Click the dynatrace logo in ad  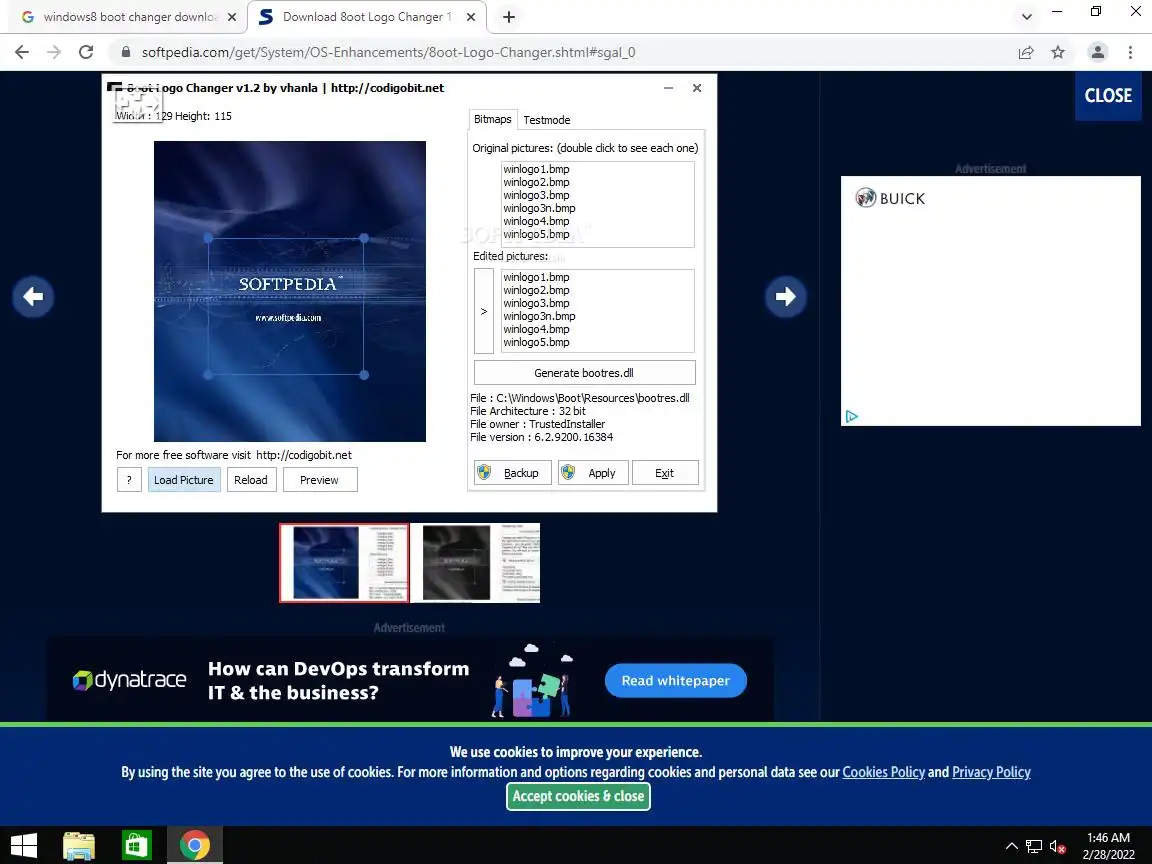click(x=129, y=680)
